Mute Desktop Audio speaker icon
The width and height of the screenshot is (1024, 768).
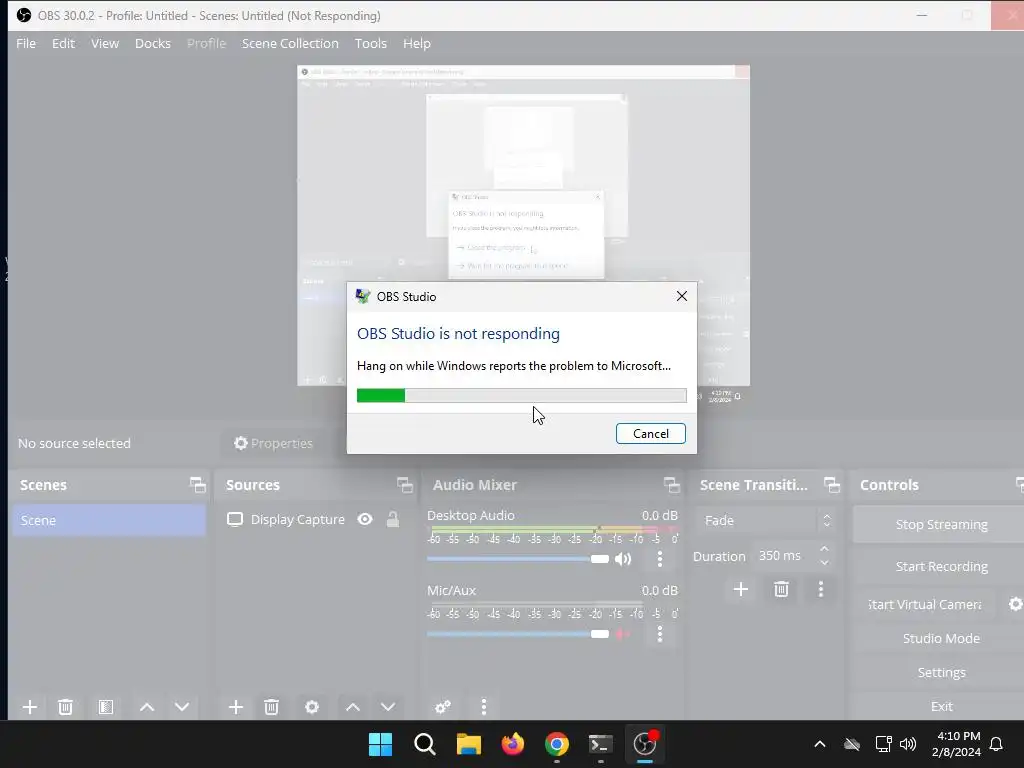pos(623,559)
